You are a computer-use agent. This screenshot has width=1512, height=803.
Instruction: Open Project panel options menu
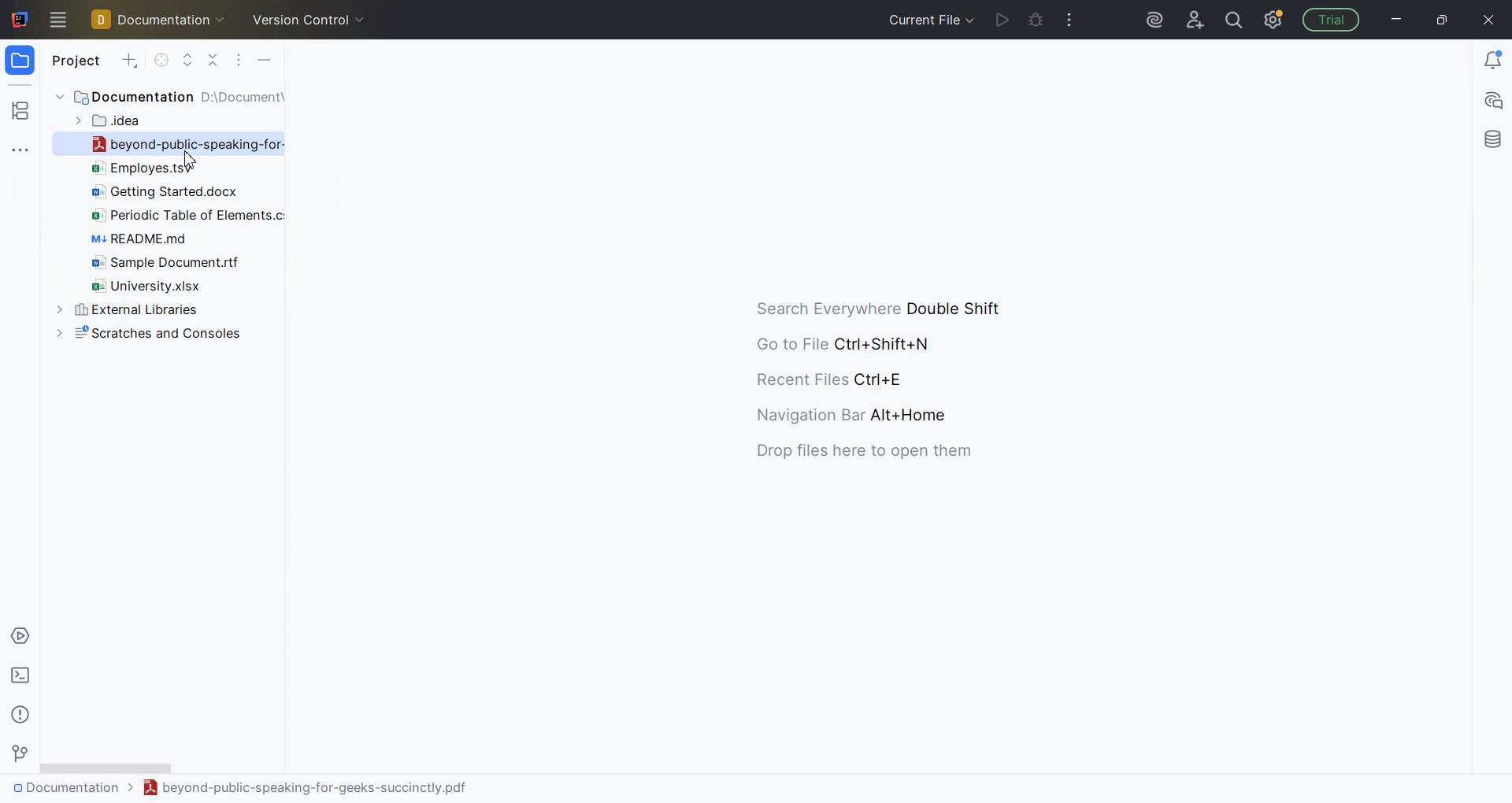(239, 61)
